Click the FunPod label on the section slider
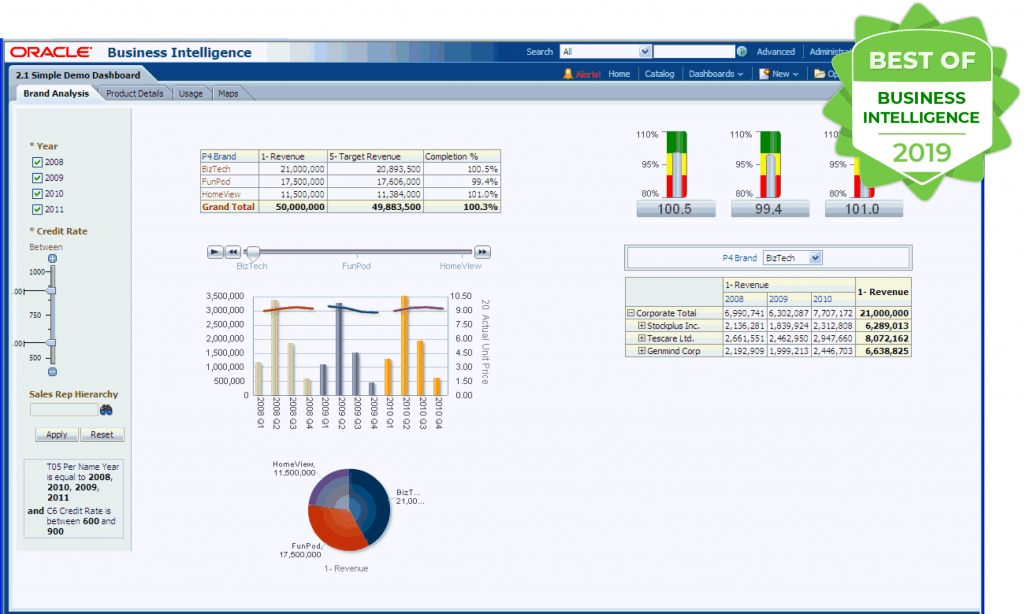The width and height of the screenshot is (1024, 614). [357, 266]
